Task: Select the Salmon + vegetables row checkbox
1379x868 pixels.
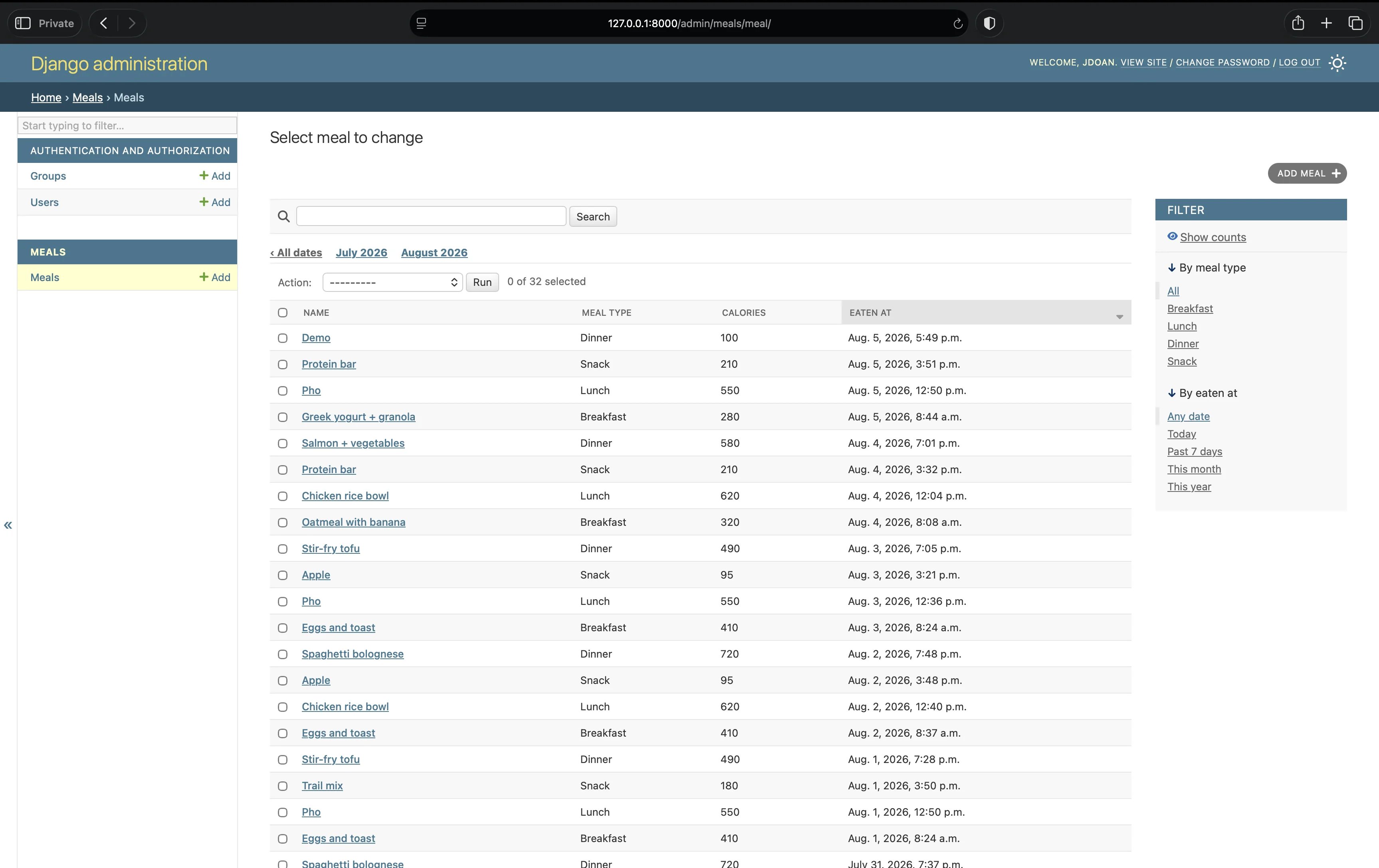Action: (283, 443)
